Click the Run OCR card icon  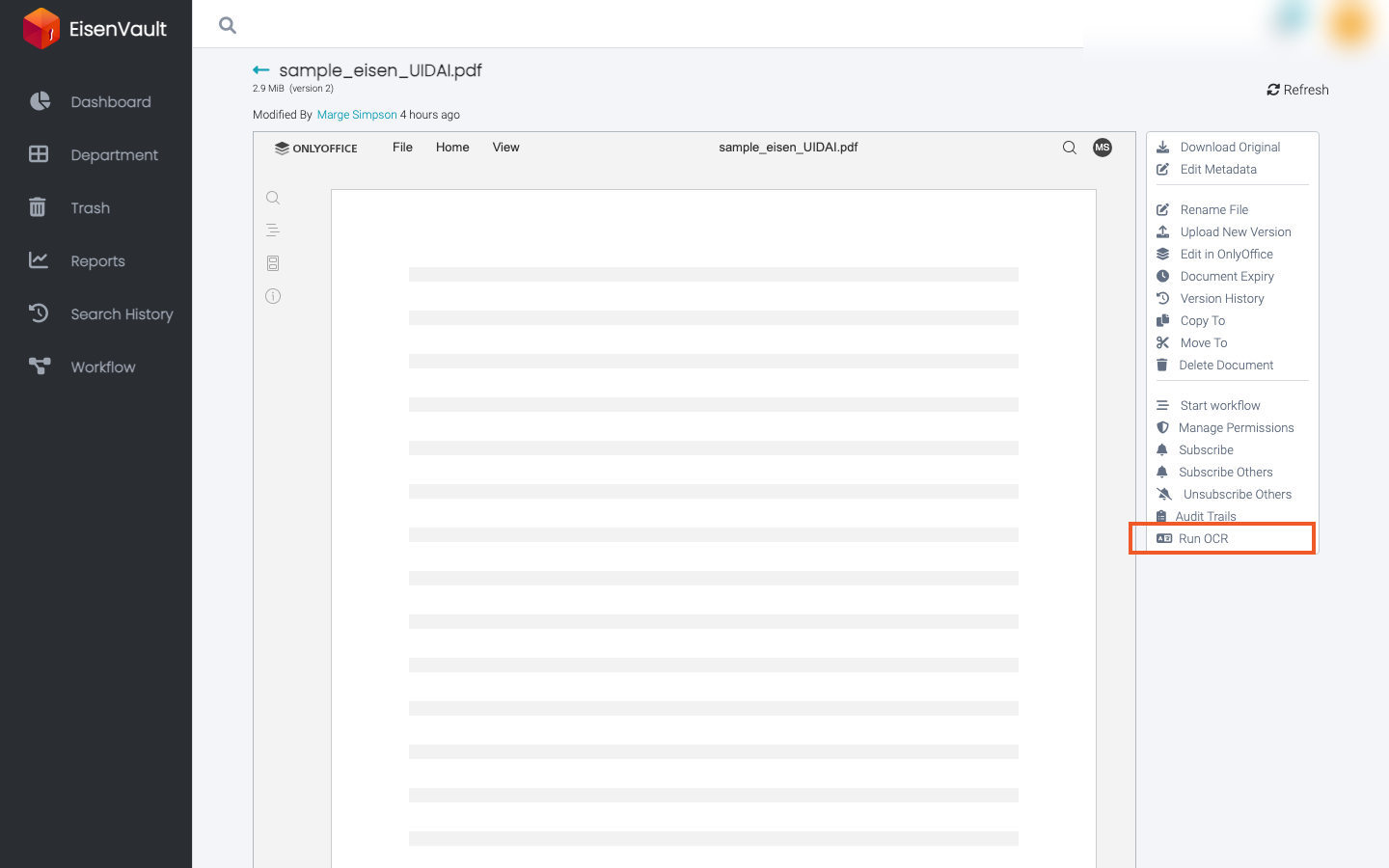(x=1164, y=538)
